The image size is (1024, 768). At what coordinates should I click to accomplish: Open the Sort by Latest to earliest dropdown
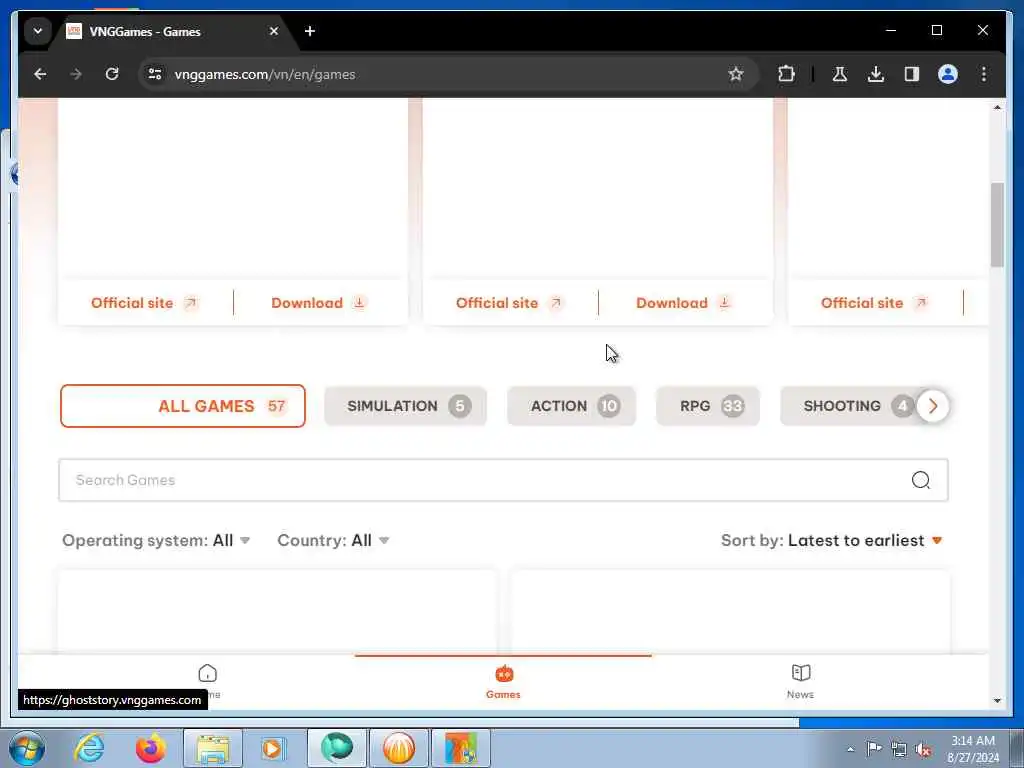[x=832, y=541]
